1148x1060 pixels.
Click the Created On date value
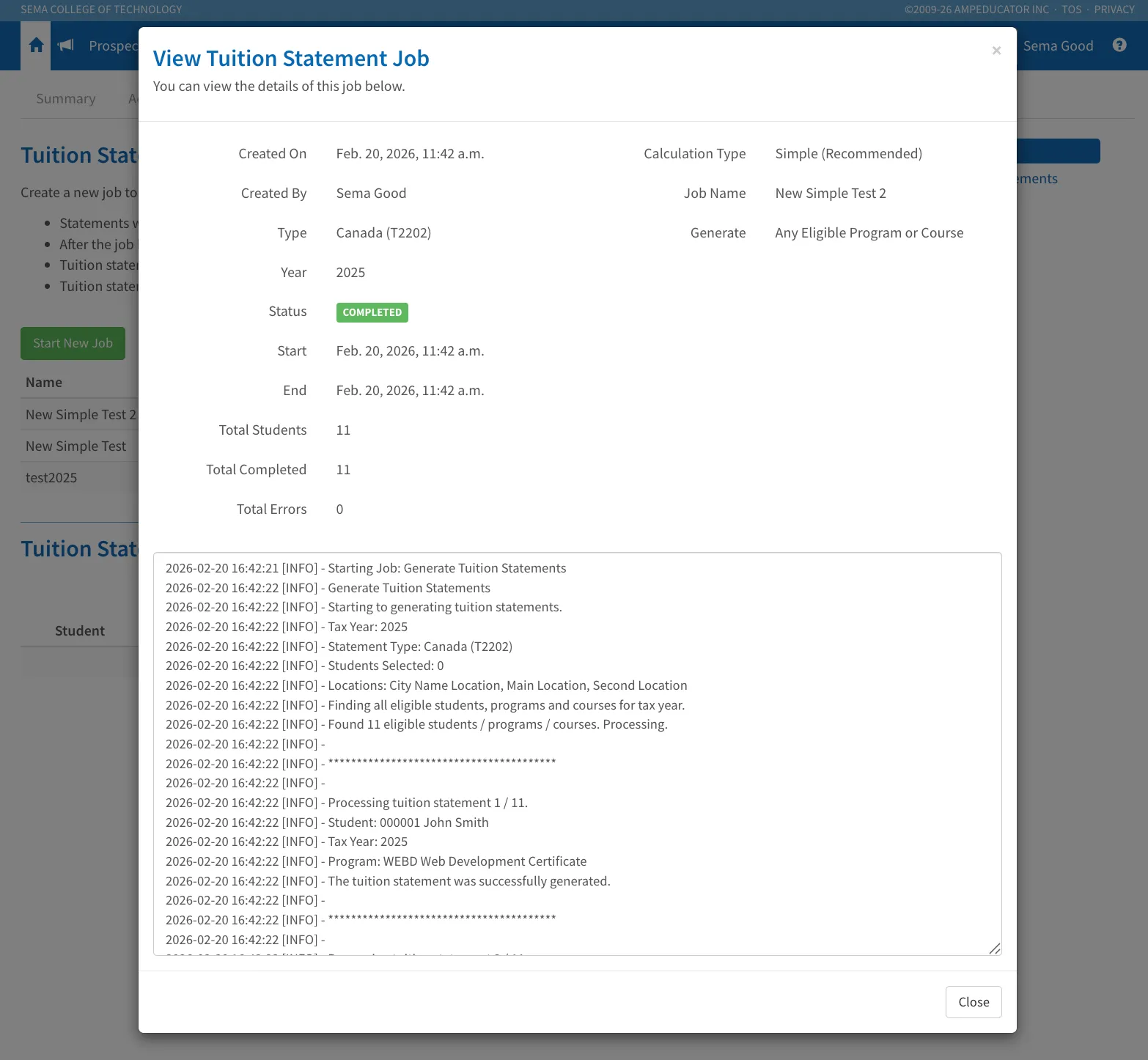(x=410, y=153)
